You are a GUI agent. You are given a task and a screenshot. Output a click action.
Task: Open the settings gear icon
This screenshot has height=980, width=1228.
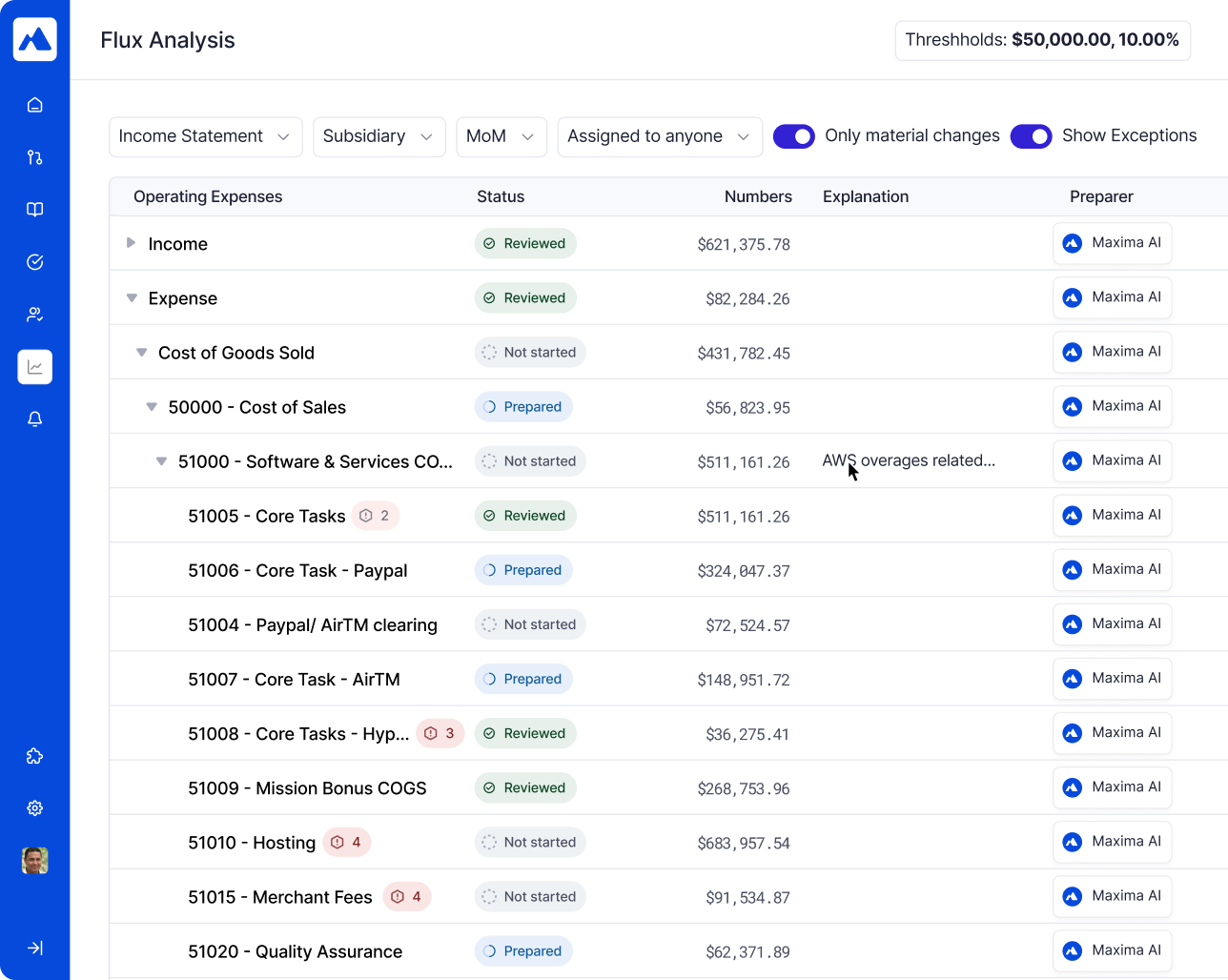35,808
